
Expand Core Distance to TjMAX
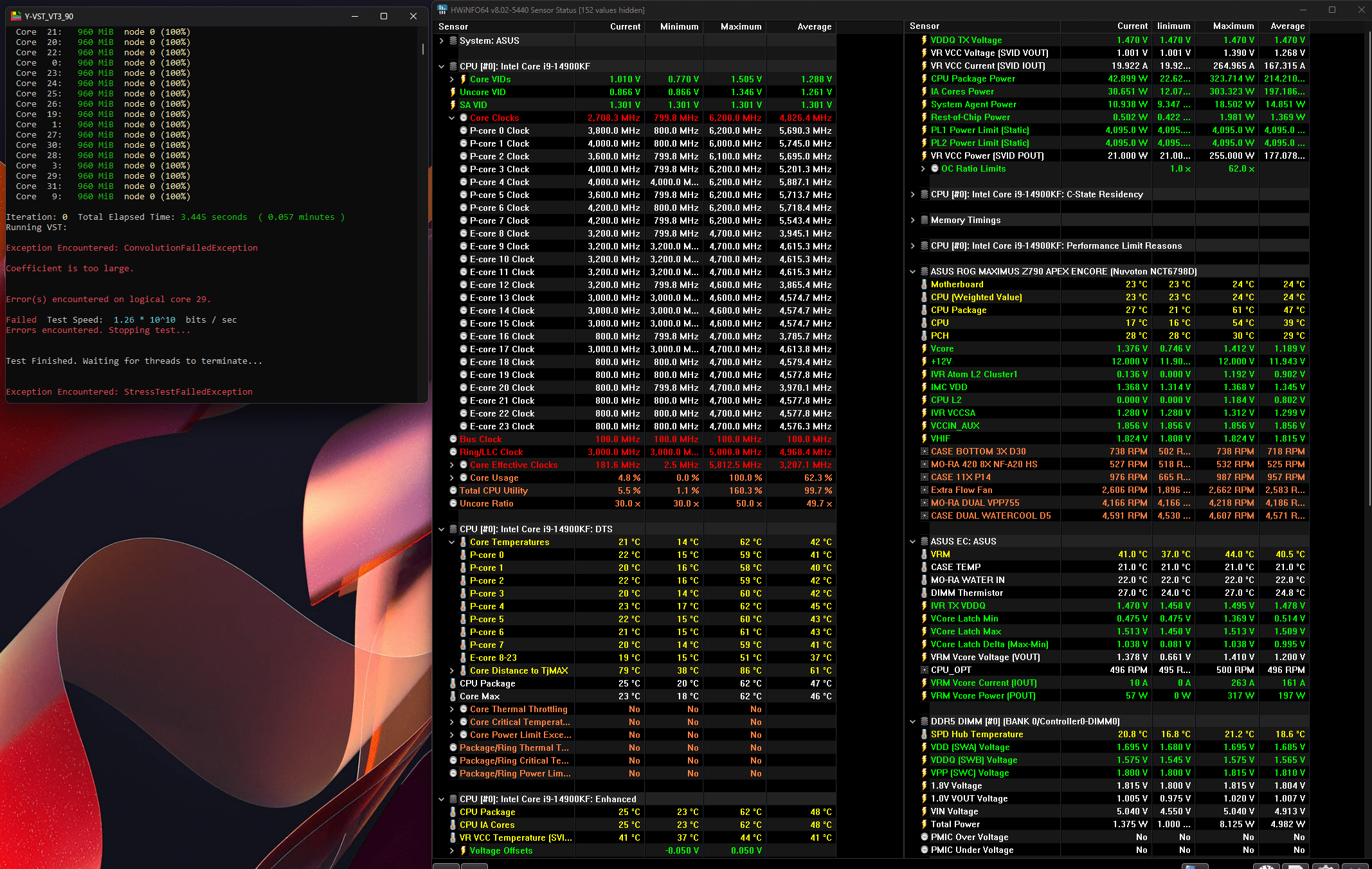coord(452,670)
